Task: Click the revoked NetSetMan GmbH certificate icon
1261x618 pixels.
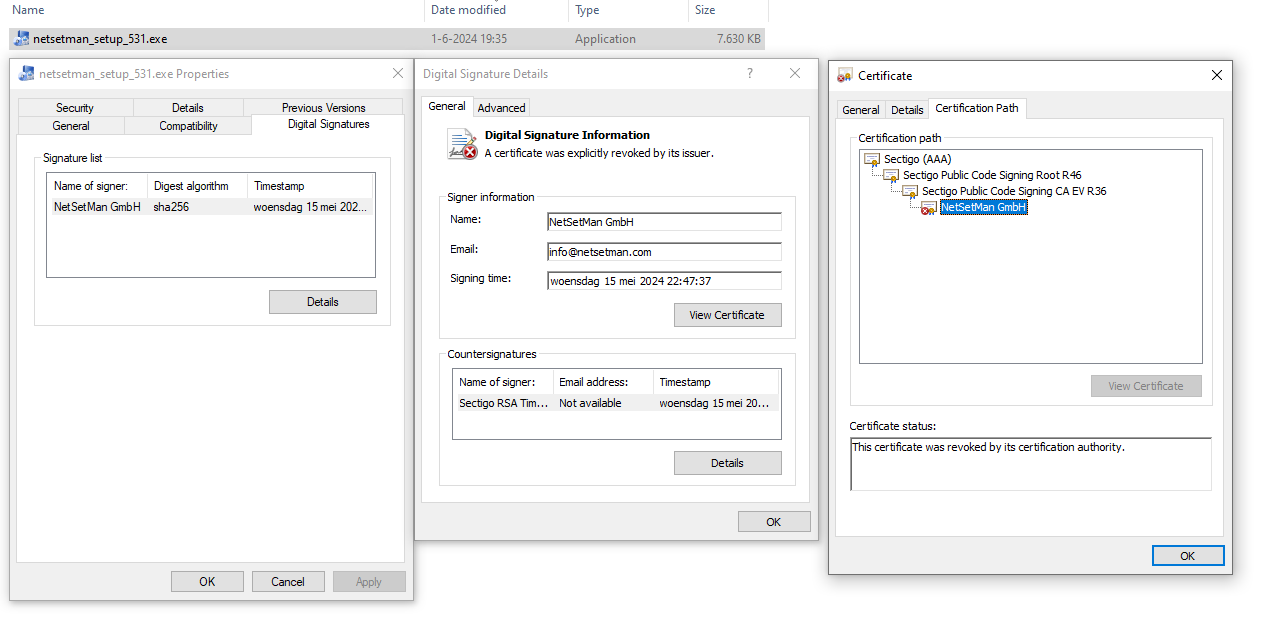Action: tap(929, 207)
